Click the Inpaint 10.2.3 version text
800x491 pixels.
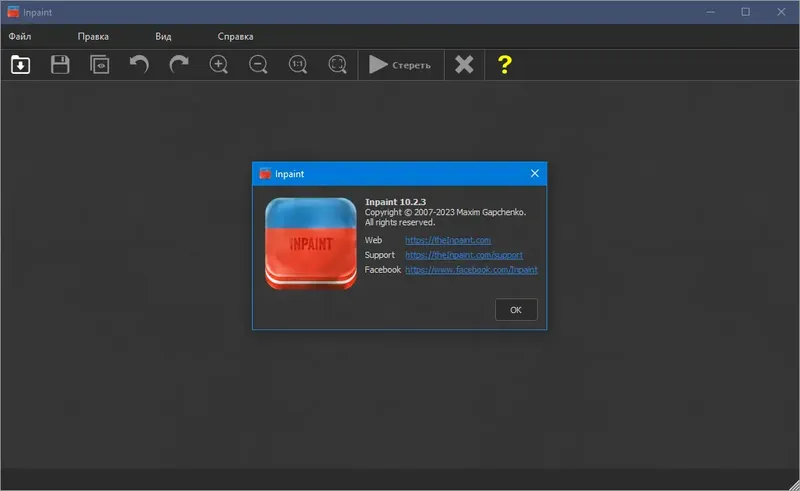pos(395,202)
